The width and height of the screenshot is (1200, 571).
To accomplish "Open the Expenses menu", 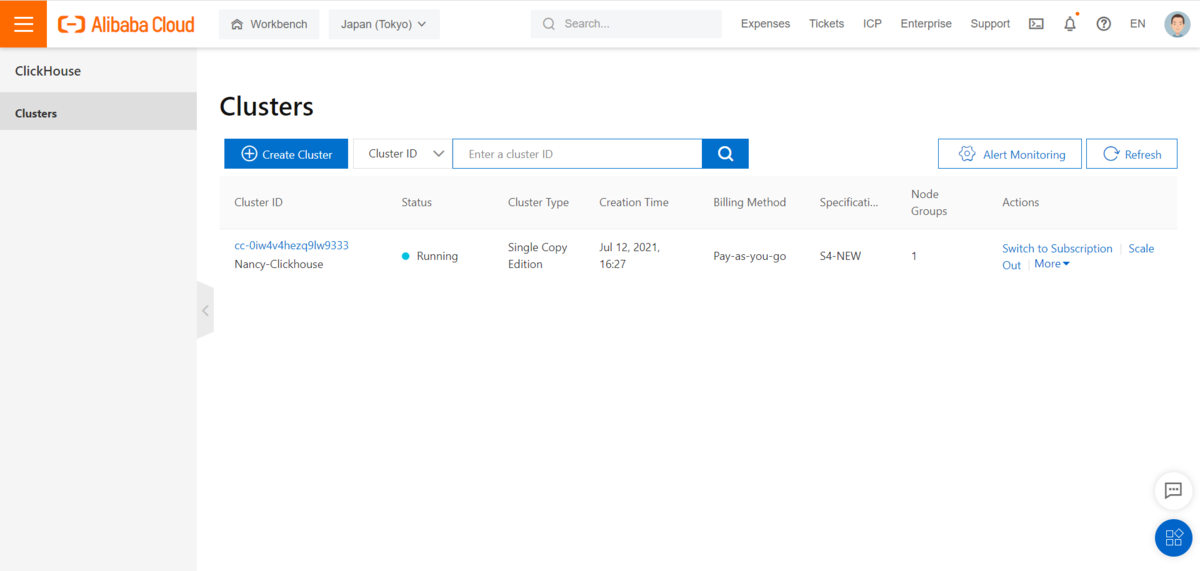I will coord(765,24).
